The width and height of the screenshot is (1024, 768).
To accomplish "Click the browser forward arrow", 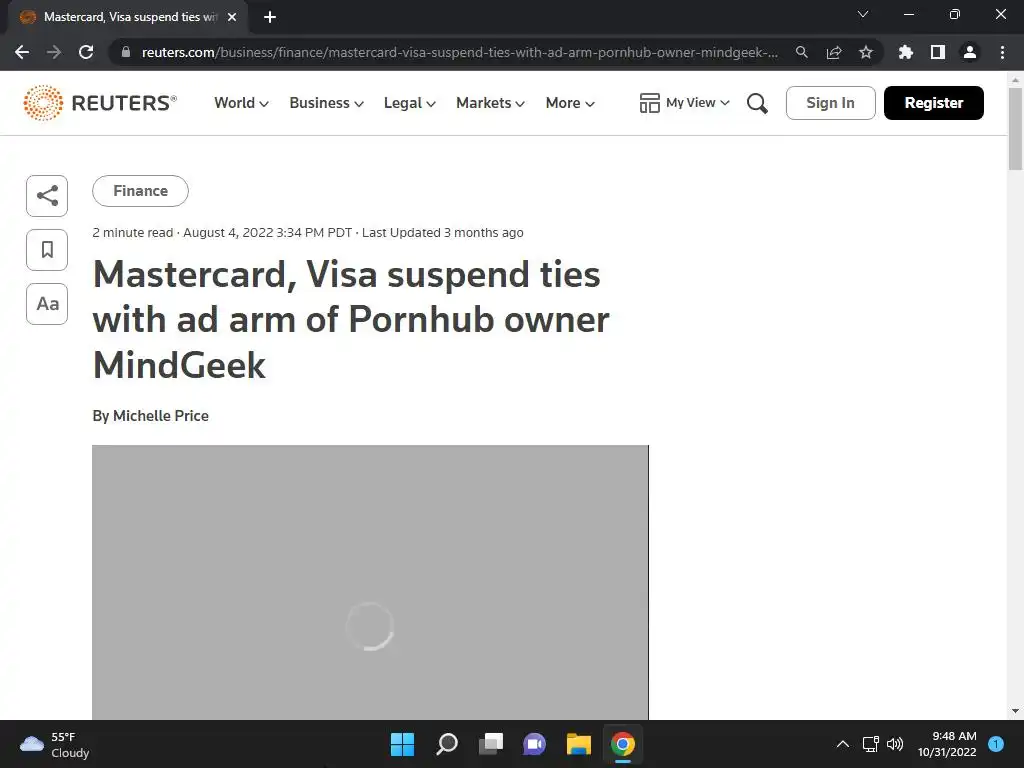I will click(x=54, y=52).
